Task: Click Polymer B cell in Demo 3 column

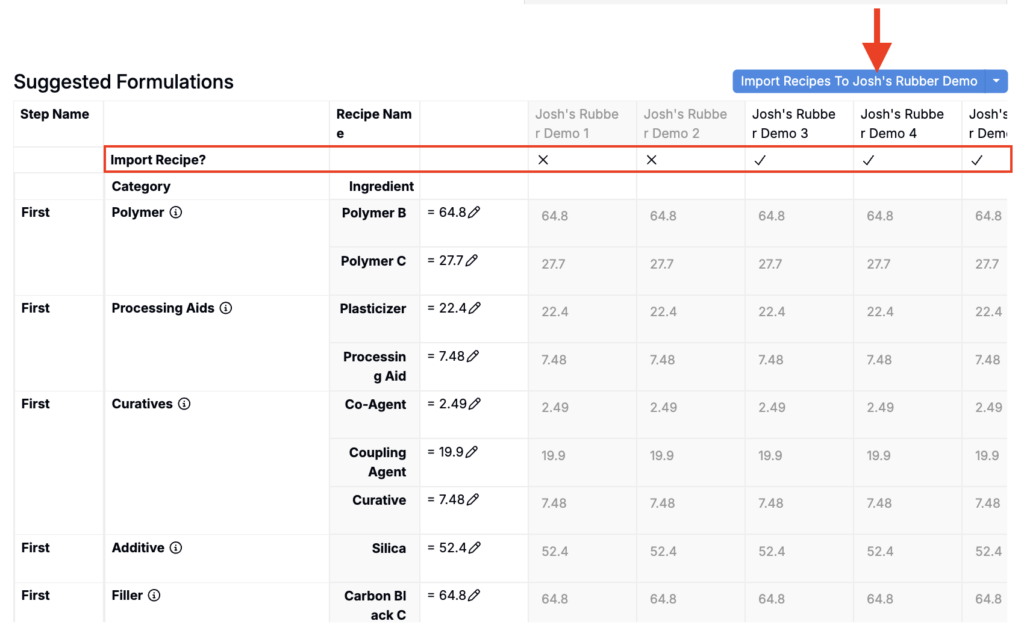Action: point(799,223)
